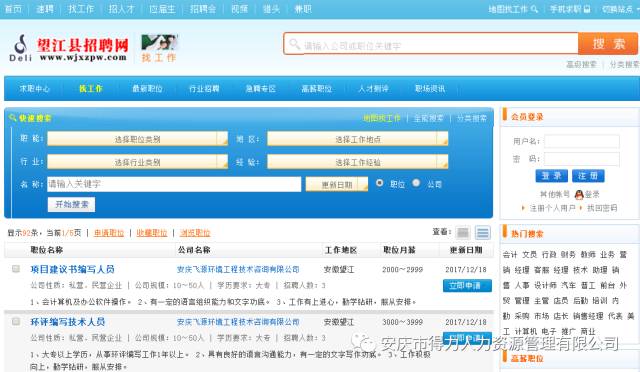Click the grid view icon
Image resolution: width=640 pixels, height=372 pixels.
pos(463,233)
